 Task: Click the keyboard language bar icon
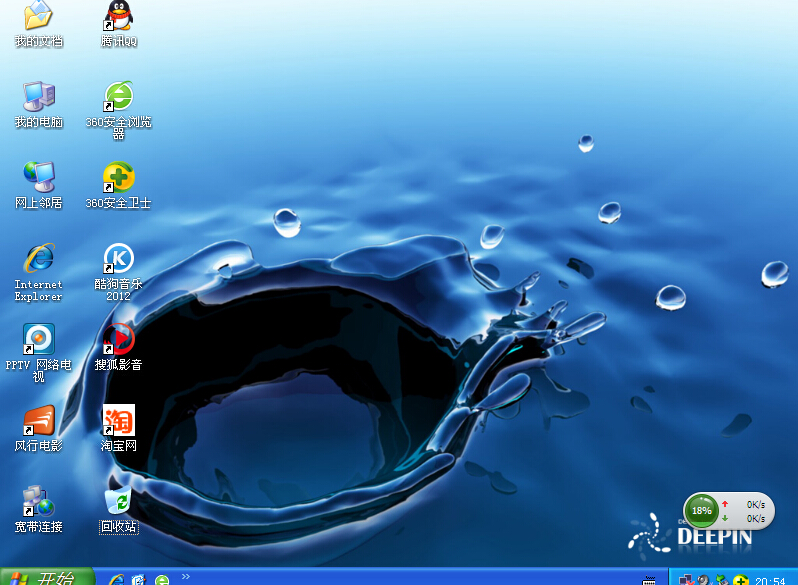coord(649,580)
